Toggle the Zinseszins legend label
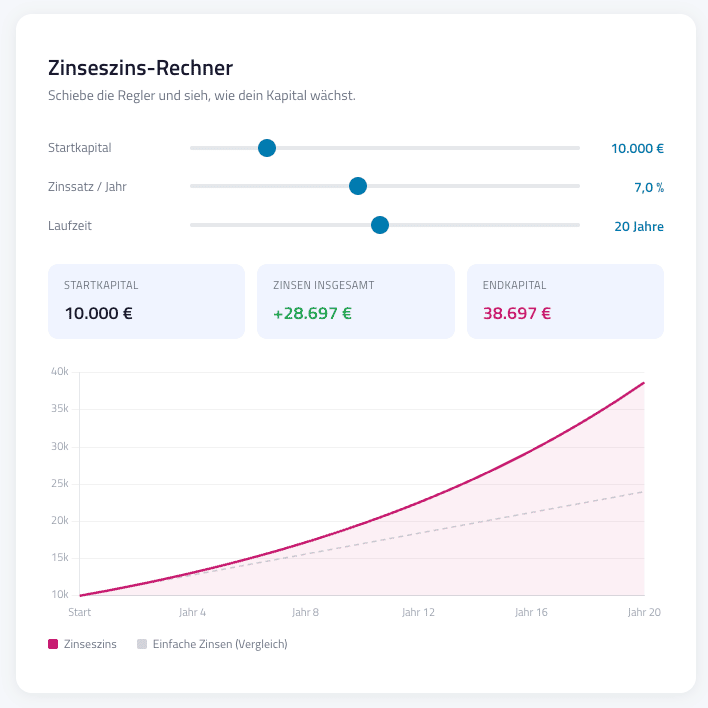The height and width of the screenshot is (708, 708). 90,644
